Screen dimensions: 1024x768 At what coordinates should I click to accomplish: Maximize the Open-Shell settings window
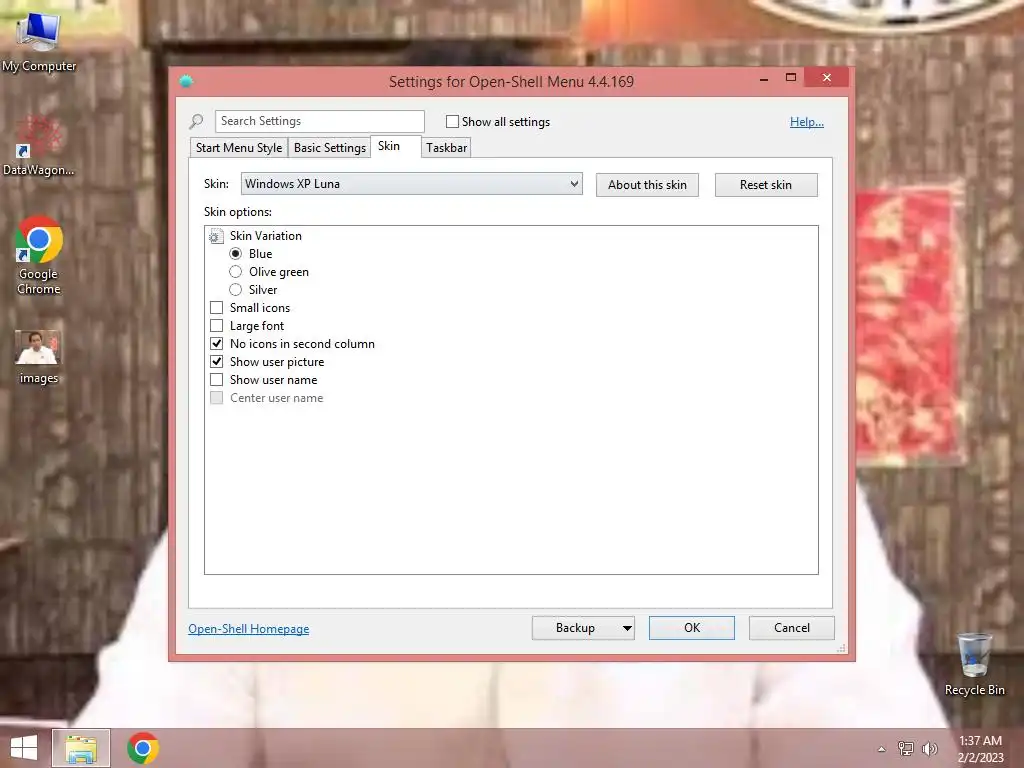coord(791,78)
